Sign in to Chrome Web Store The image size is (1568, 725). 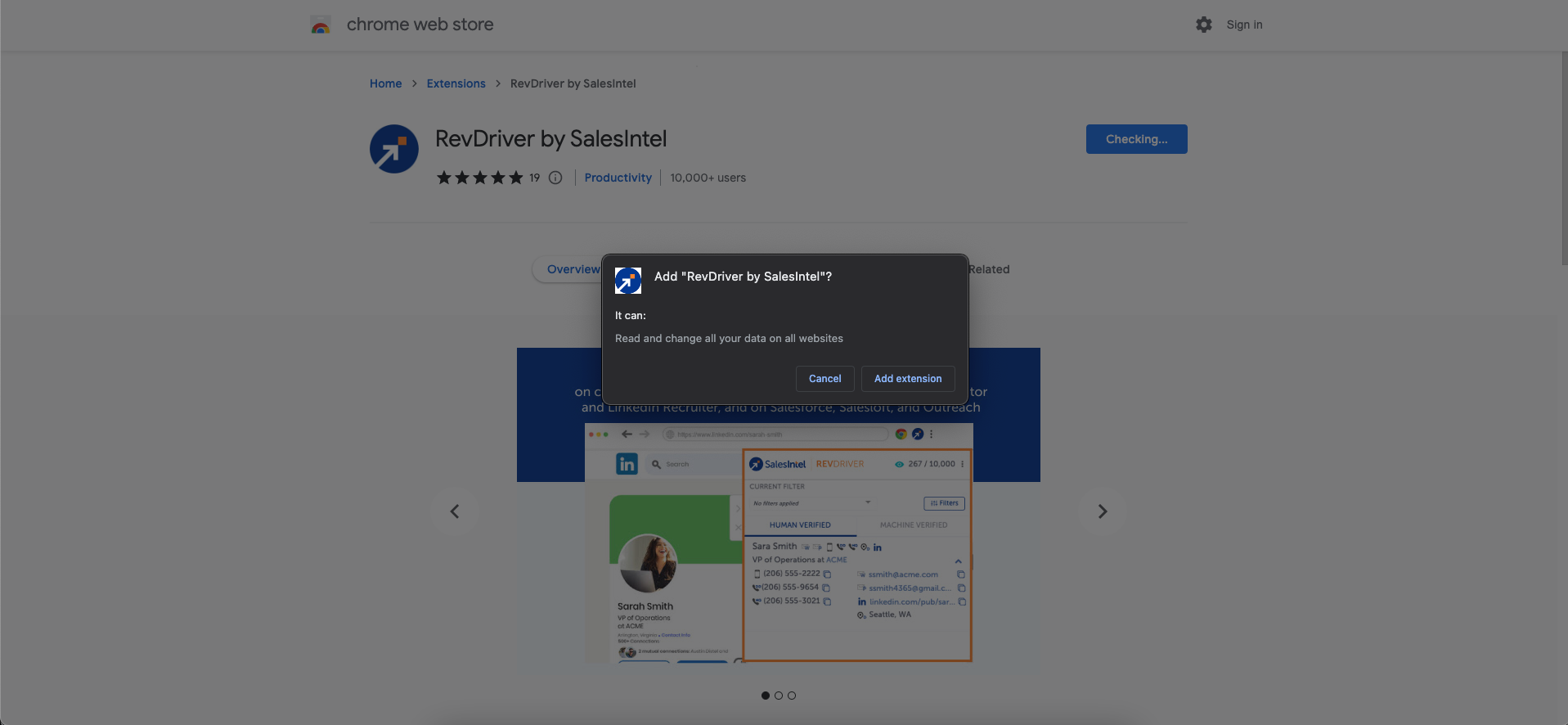(x=1244, y=25)
